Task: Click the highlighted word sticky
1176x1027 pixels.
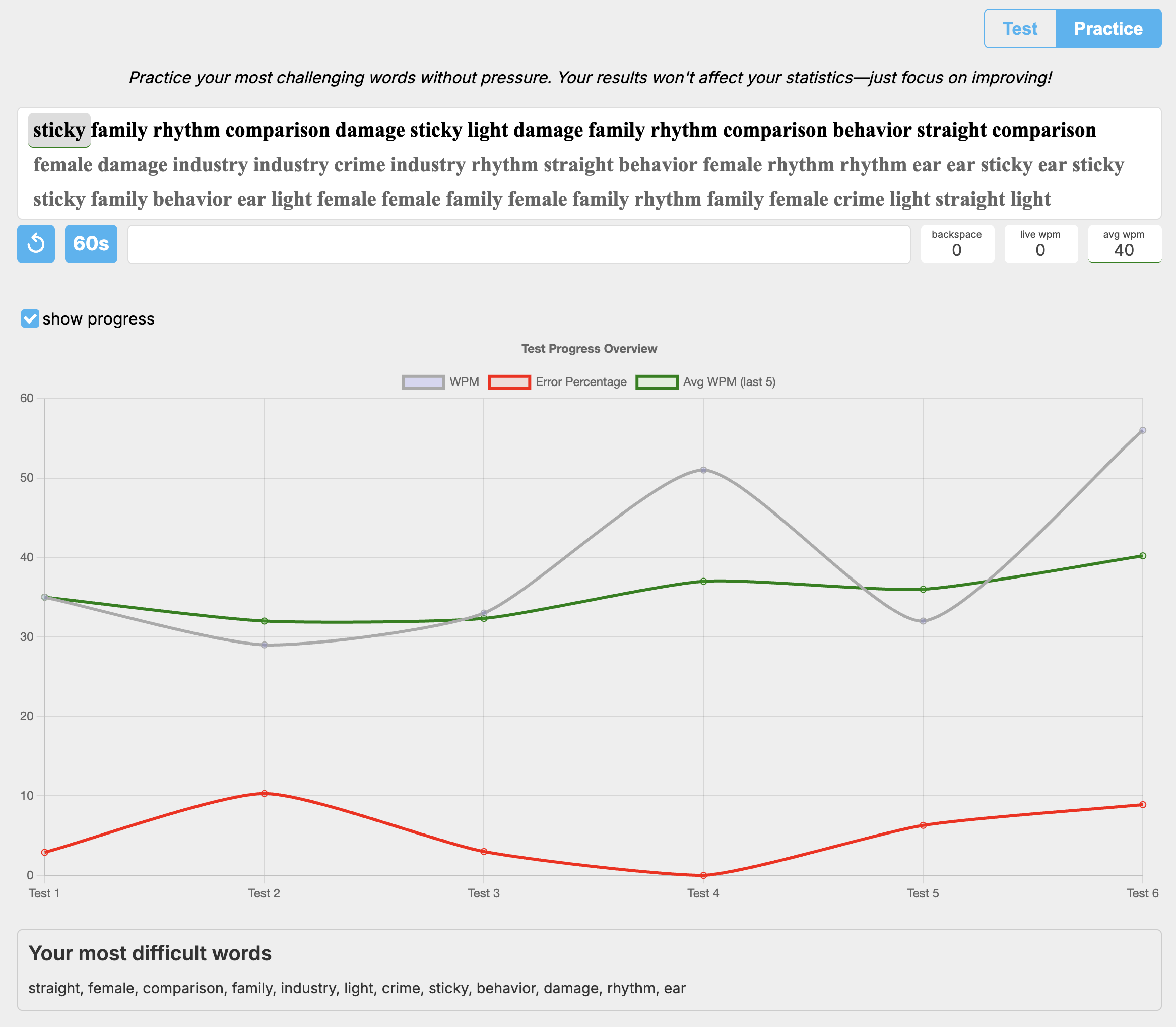Action: [58, 130]
